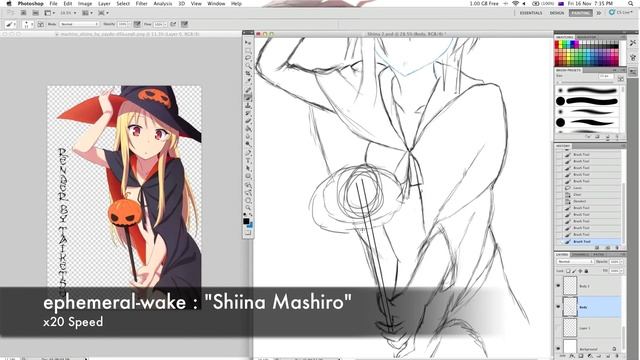The height and width of the screenshot is (360, 640).
Task: Enable airbrush mode icon next to Flow
Action: point(173,24)
